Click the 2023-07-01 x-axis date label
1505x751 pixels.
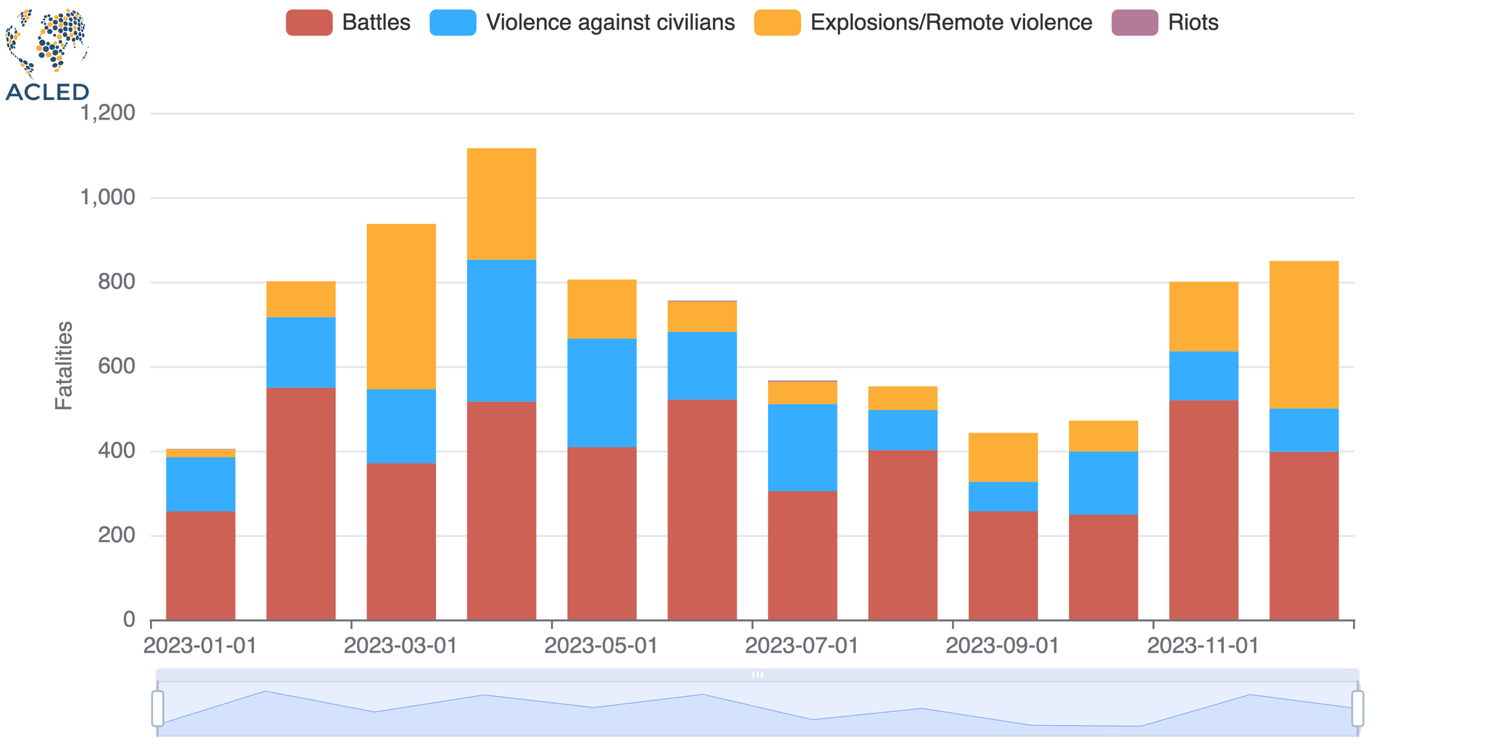pos(802,646)
